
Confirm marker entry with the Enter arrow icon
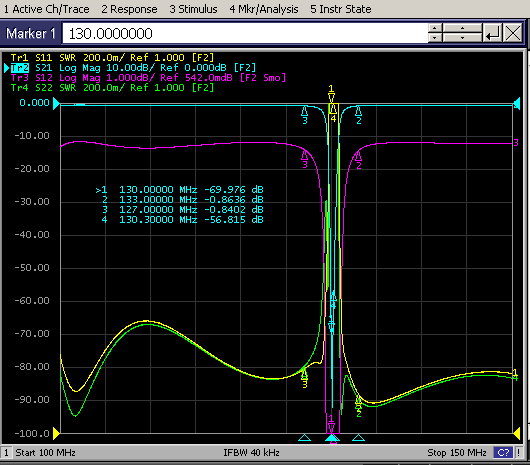click(x=492, y=33)
